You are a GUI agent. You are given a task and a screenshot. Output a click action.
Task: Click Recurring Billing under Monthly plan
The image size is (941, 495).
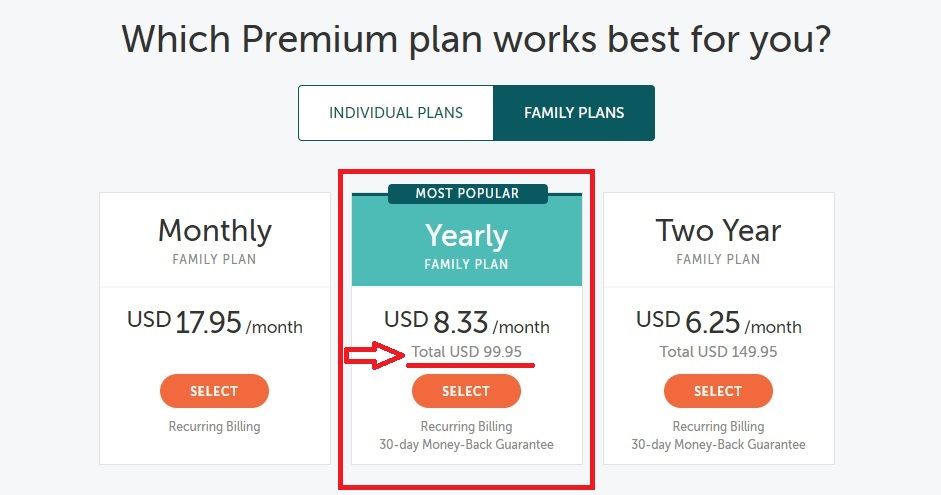pyautogui.click(x=214, y=427)
